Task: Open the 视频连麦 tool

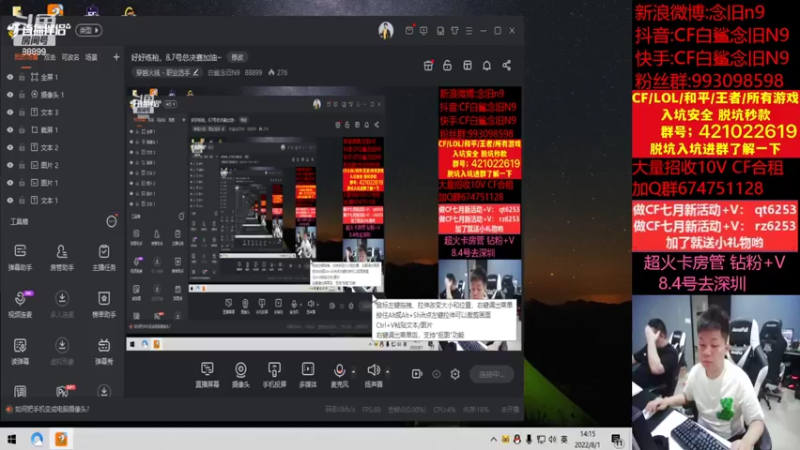Action: coord(20,304)
